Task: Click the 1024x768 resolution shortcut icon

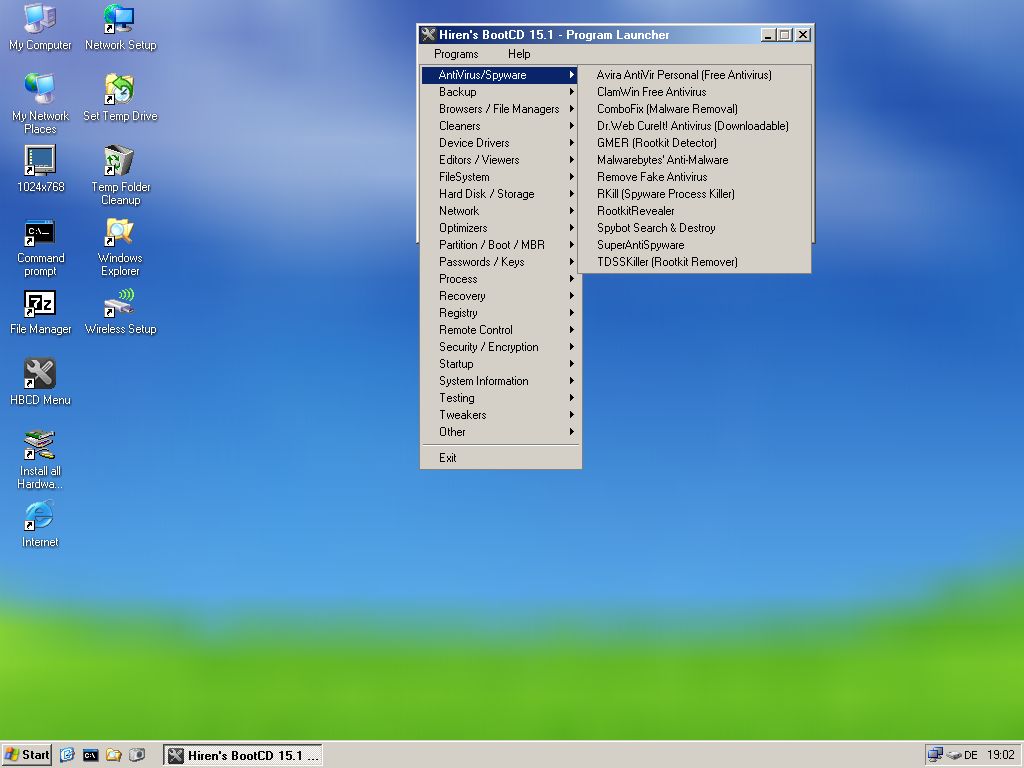Action: point(40,160)
